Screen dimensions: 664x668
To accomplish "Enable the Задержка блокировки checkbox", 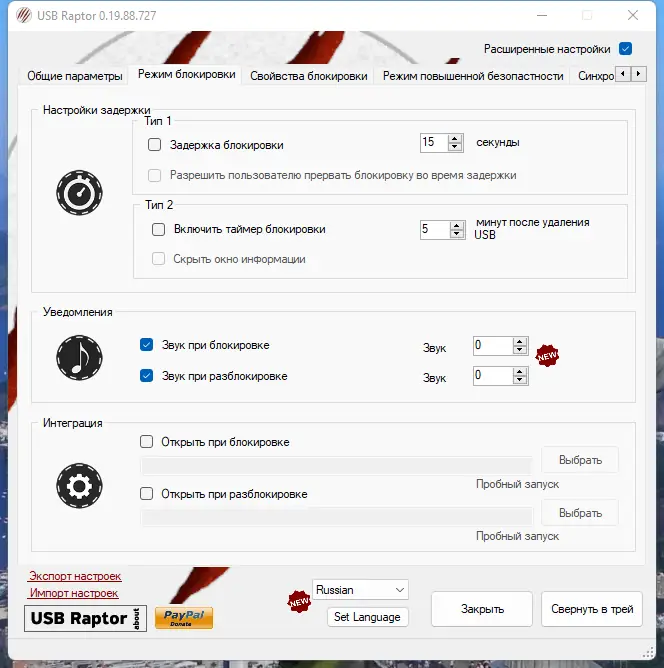I will (155, 145).
